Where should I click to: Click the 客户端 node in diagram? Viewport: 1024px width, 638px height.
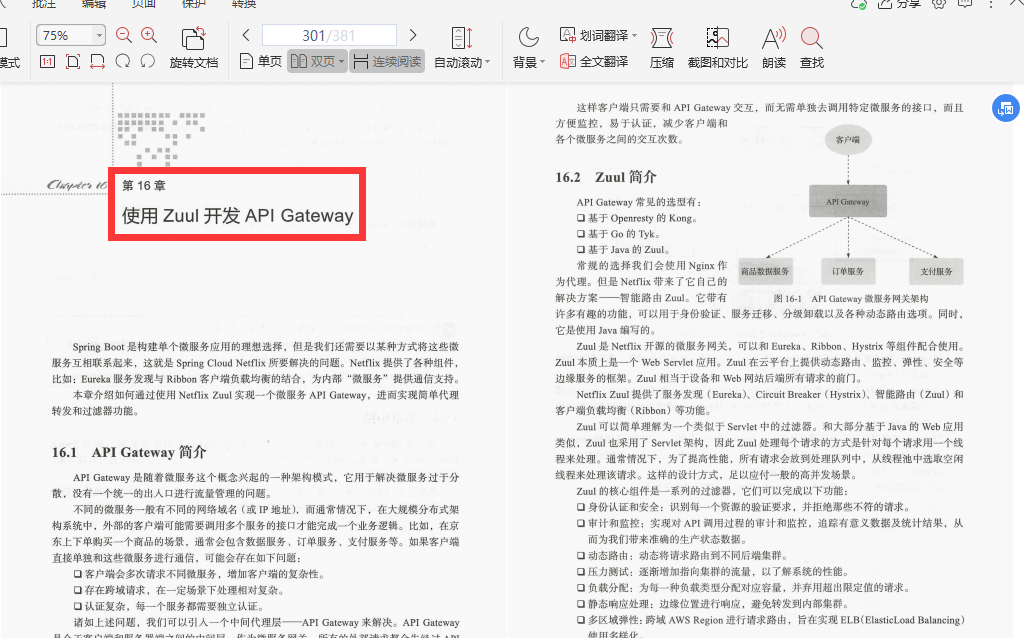[x=848, y=140]
